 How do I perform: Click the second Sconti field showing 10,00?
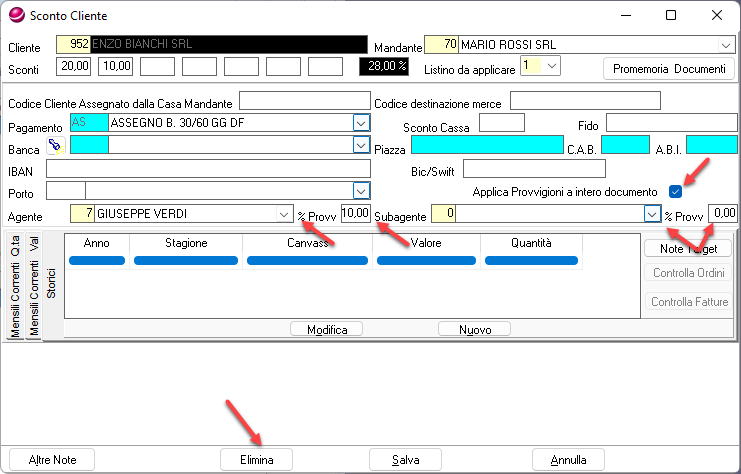pos(115,66)
